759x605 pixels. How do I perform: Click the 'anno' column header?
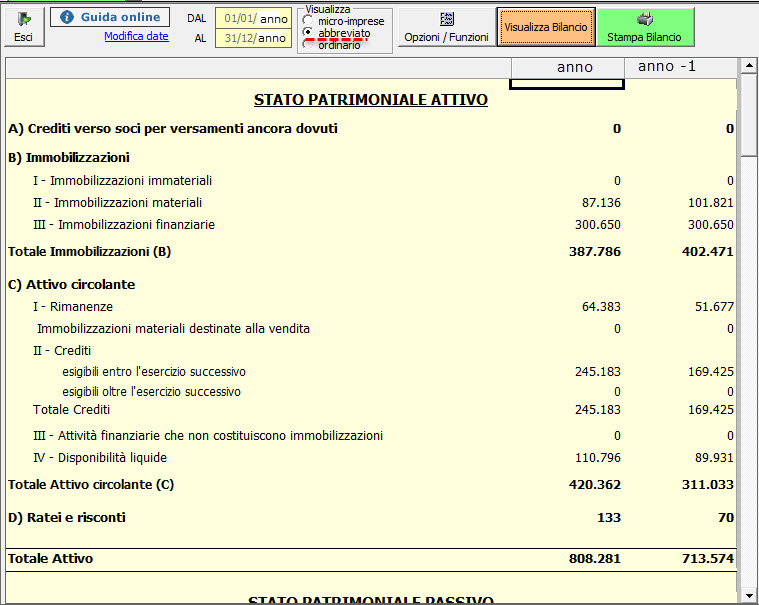[567, 67]
